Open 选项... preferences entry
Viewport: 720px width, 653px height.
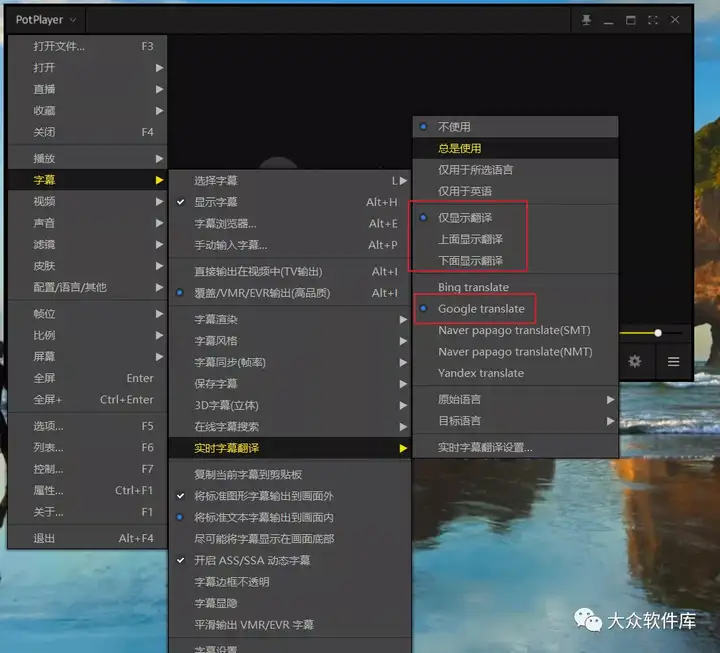tap(87, 426)
